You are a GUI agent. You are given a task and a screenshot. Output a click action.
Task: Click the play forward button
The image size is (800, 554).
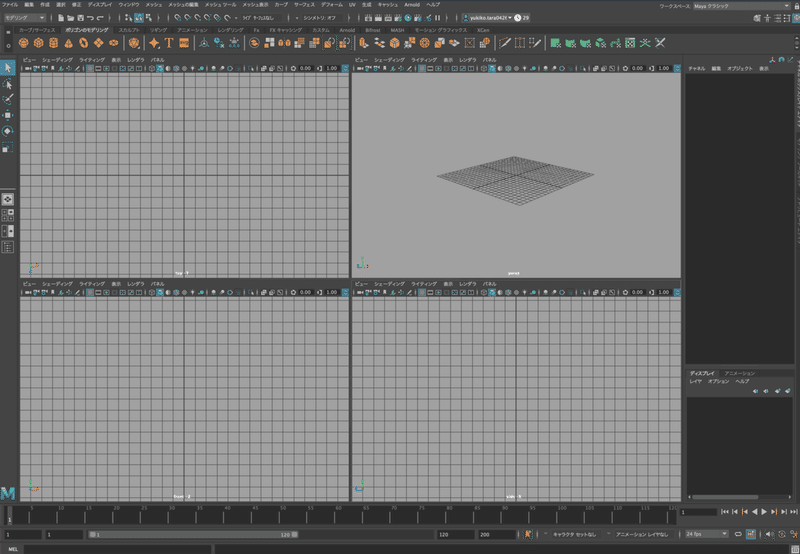tap(764, 512)
